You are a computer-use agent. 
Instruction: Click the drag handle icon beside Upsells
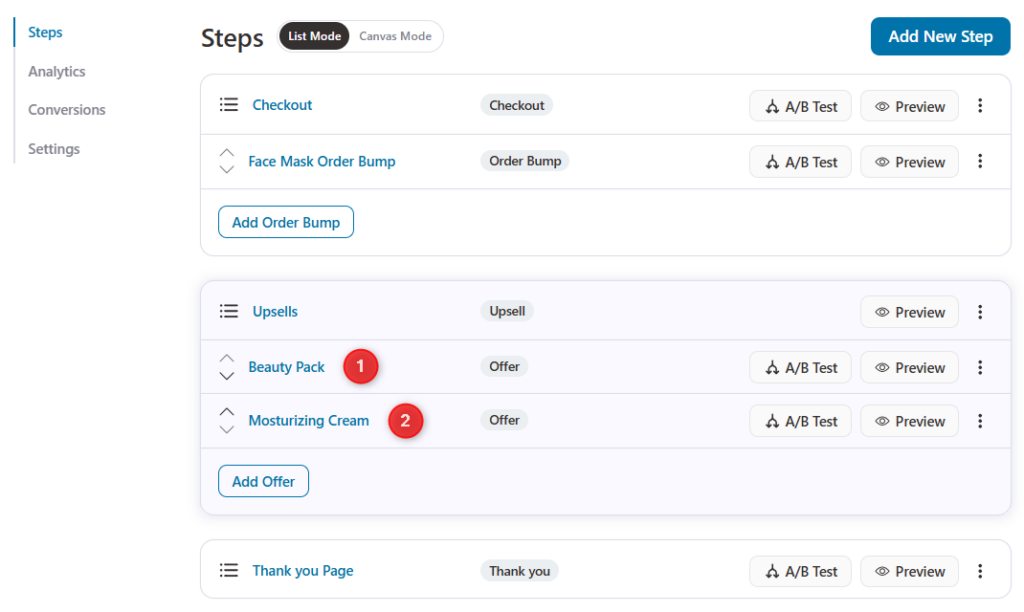(229, 311)
